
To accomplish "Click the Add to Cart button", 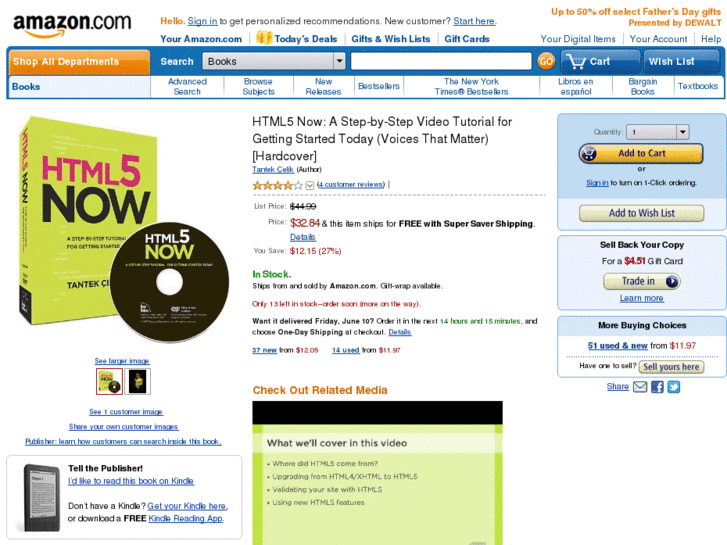I will click(641, 154).
